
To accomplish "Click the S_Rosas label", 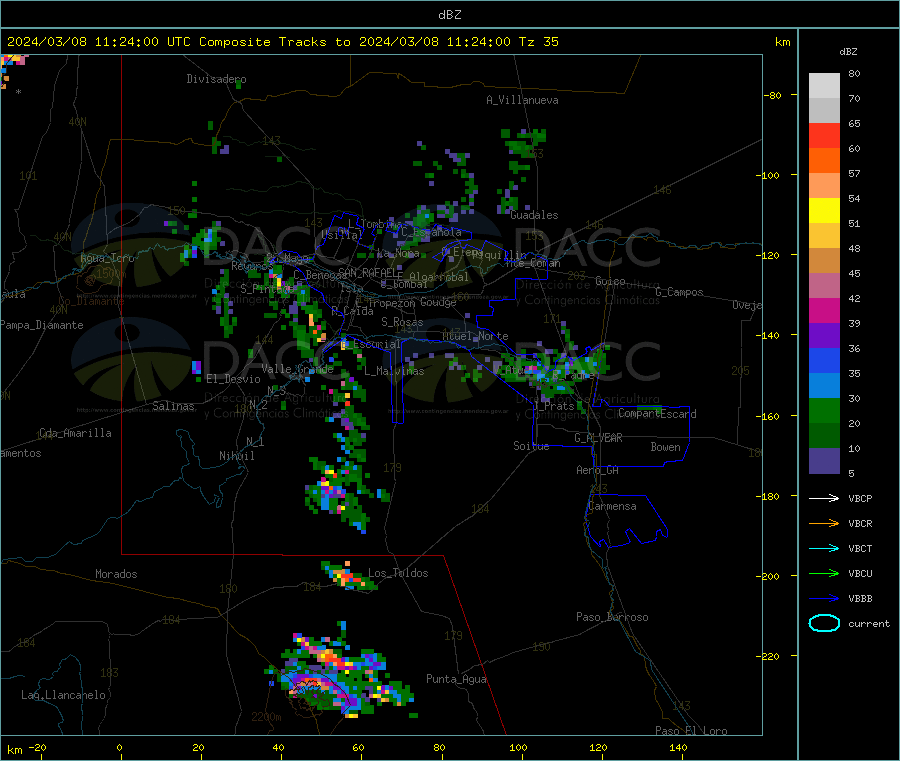I will pyautogui.click(x=402, y=322).
